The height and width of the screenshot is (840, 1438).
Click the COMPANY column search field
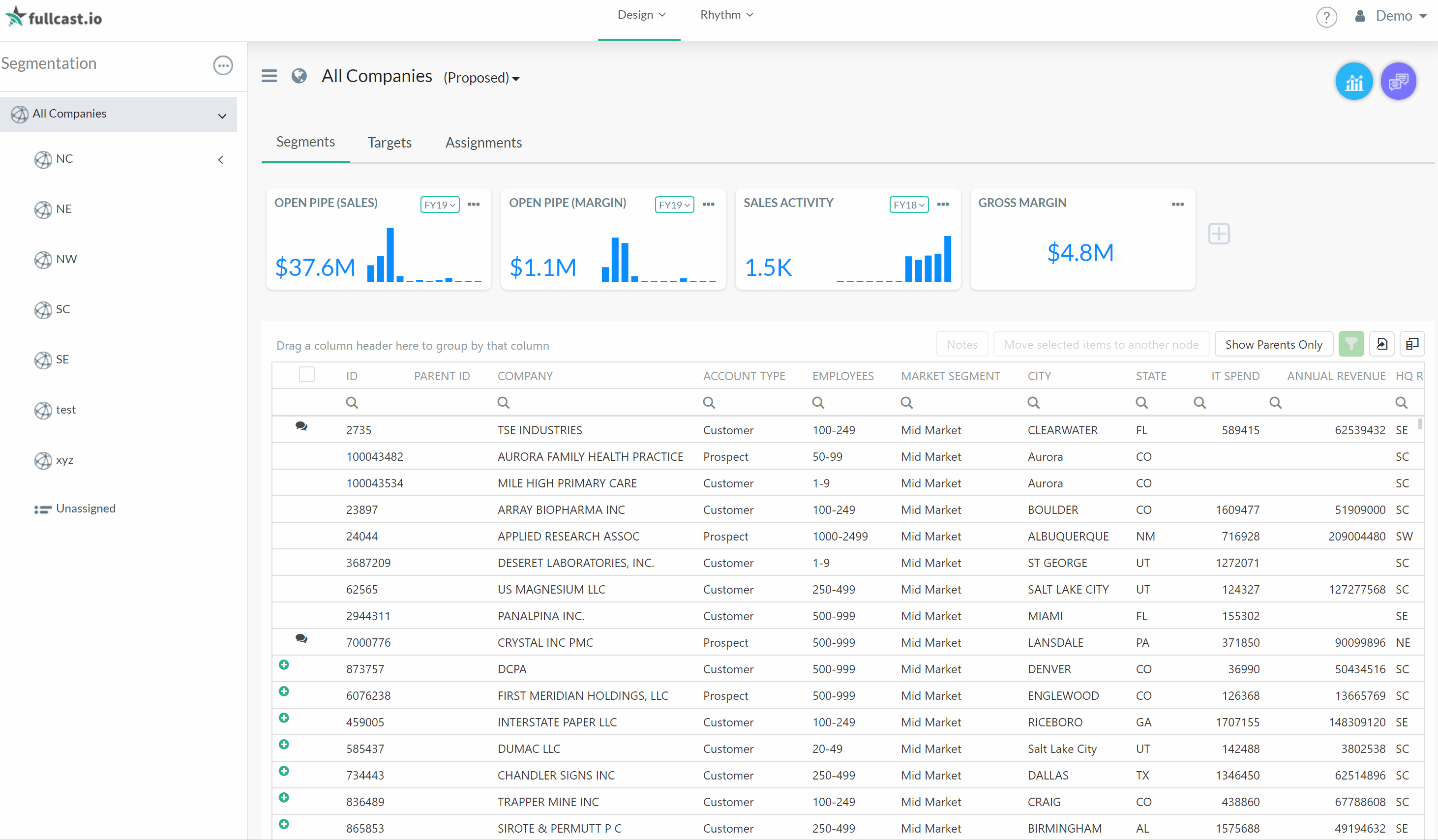[x=594, y=403]
